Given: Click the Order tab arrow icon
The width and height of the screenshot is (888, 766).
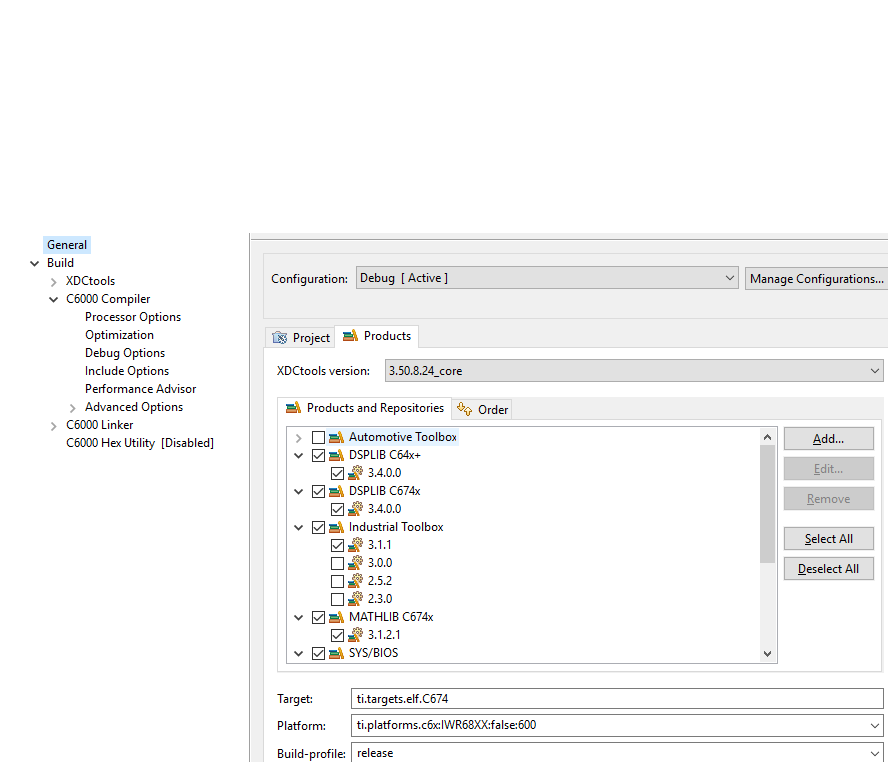Looking at the screenshot, I should (x=464, y=409).
